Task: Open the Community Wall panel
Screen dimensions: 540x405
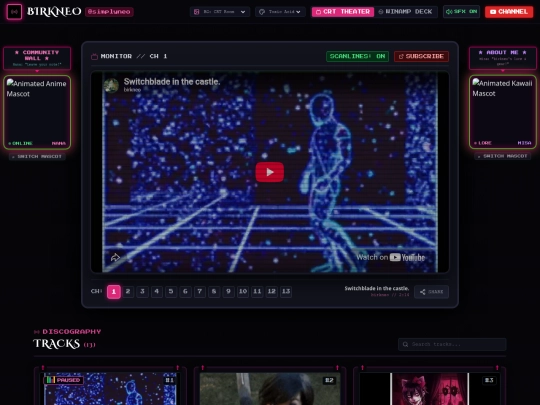Action: [x=37, y=58]
